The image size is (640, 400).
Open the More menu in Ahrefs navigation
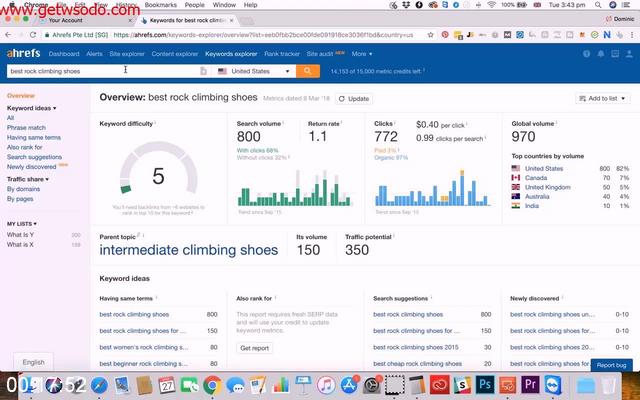point(362,53)
